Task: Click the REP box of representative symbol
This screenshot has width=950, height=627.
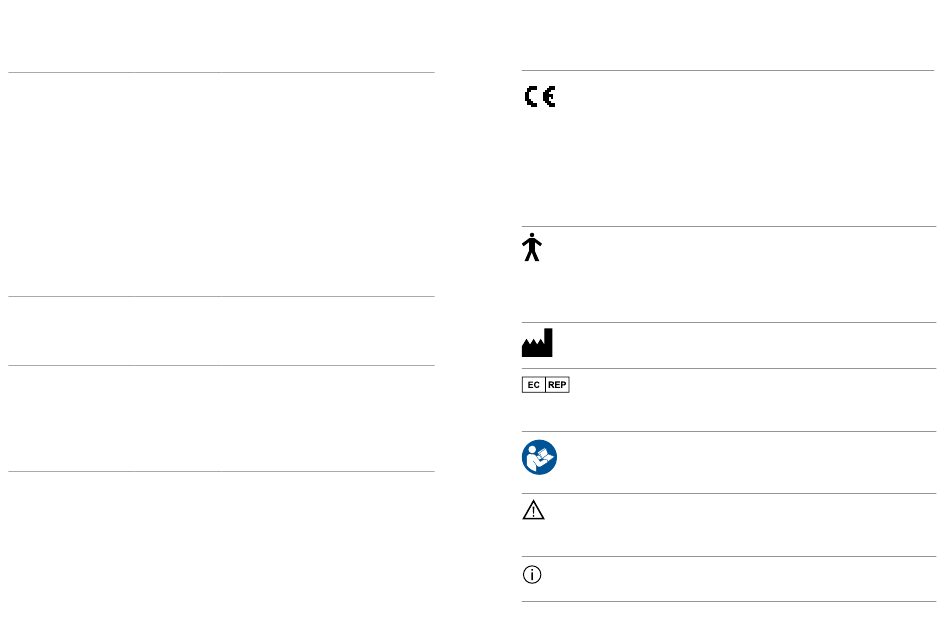Action: pyautogui.click(x=557, y=385)
